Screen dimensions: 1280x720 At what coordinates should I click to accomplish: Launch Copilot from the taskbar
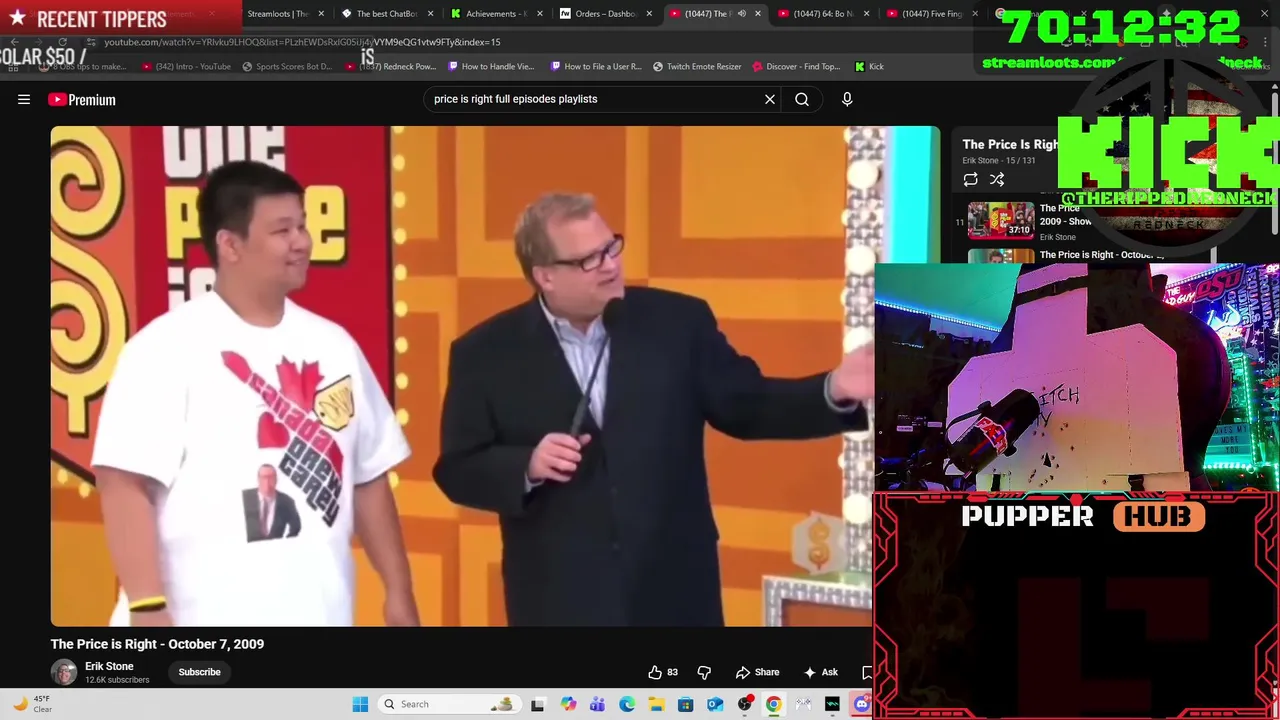tap(568, 704)
